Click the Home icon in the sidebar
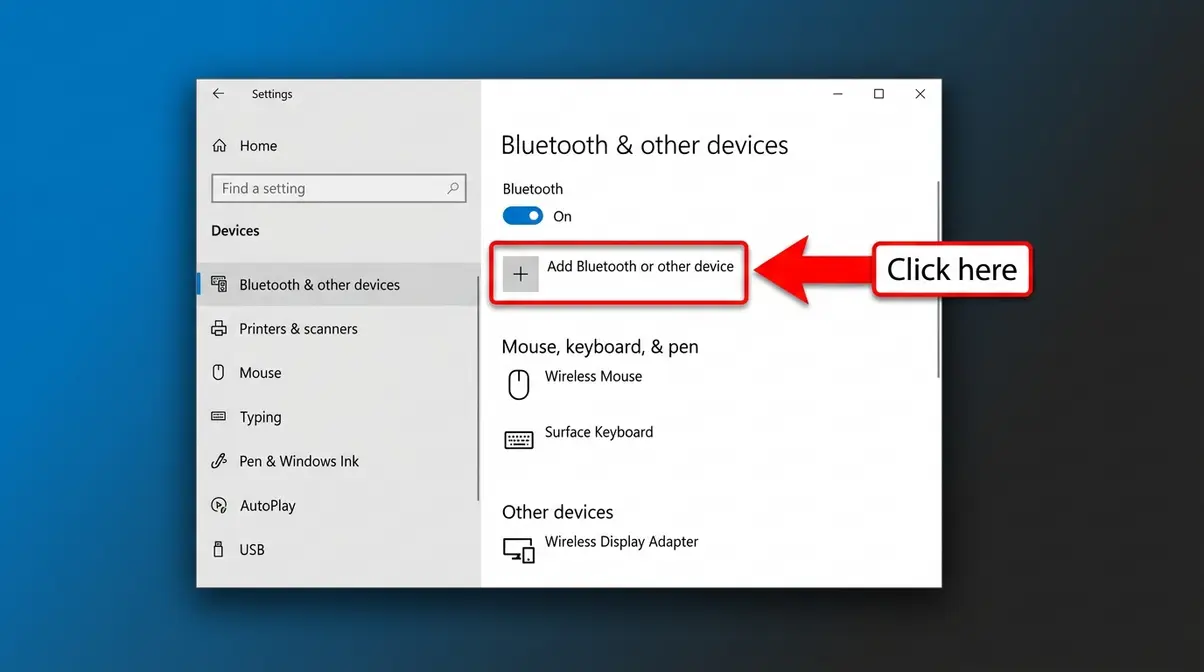Screen dimensions: 1204x672 click(x=220, y=146)
